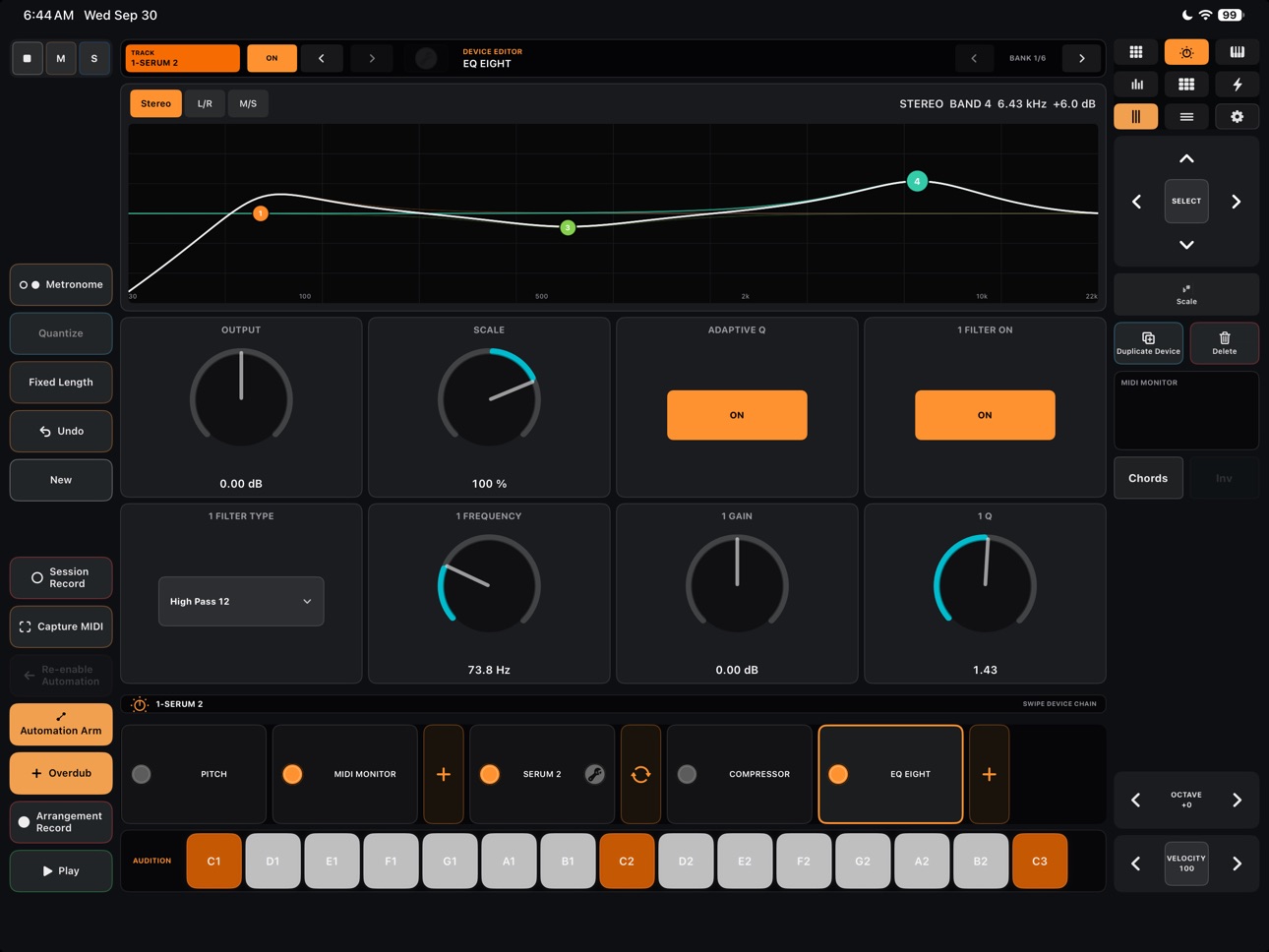Click EQ band 4 node on curve
The image size is (1269, 952).
point(917,181)
